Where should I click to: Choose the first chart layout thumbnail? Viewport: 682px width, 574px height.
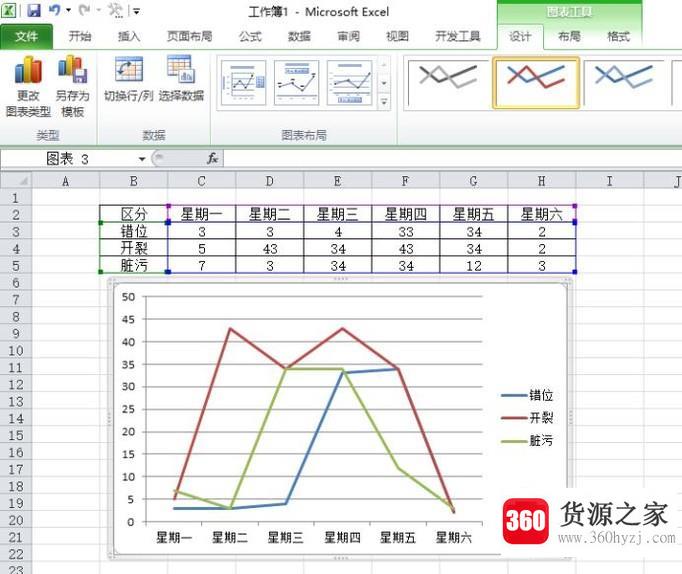coord(244,83)
